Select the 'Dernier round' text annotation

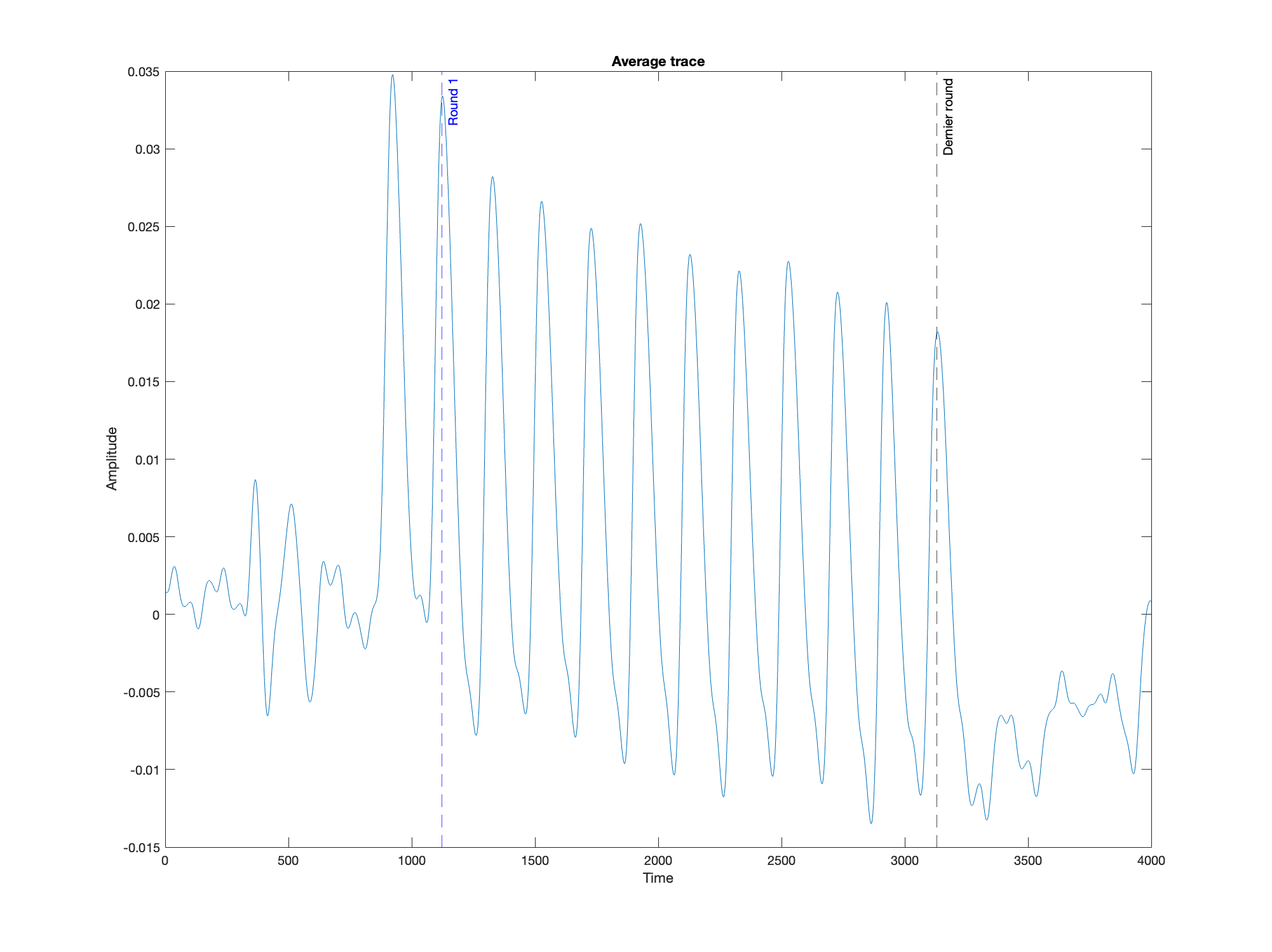948,117
